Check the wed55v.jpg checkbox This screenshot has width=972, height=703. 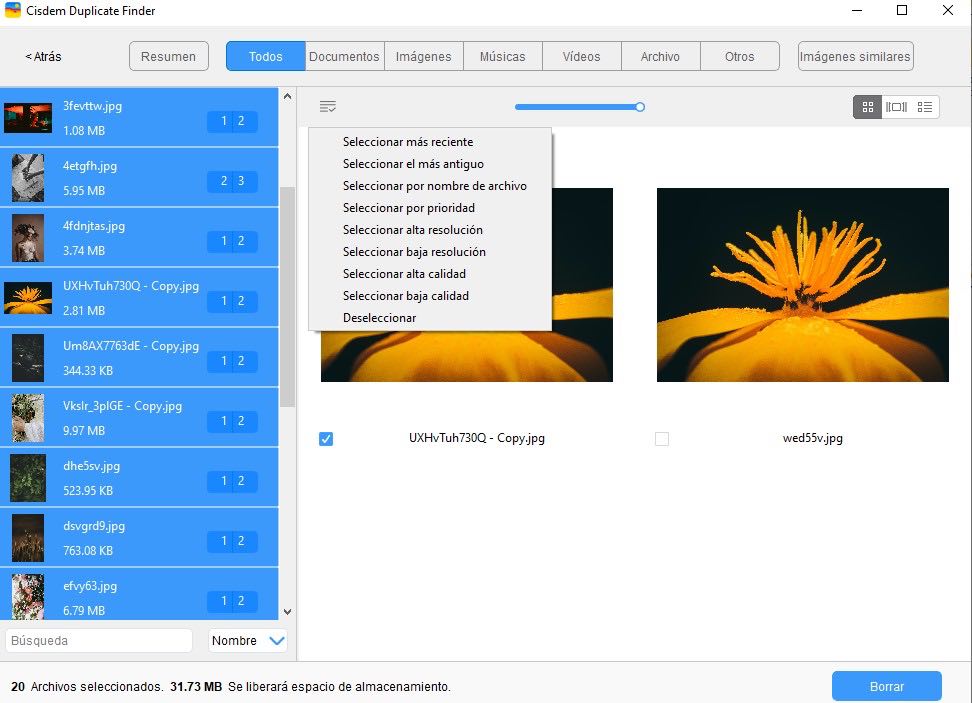pyautogui.click(x=662, y=438)
